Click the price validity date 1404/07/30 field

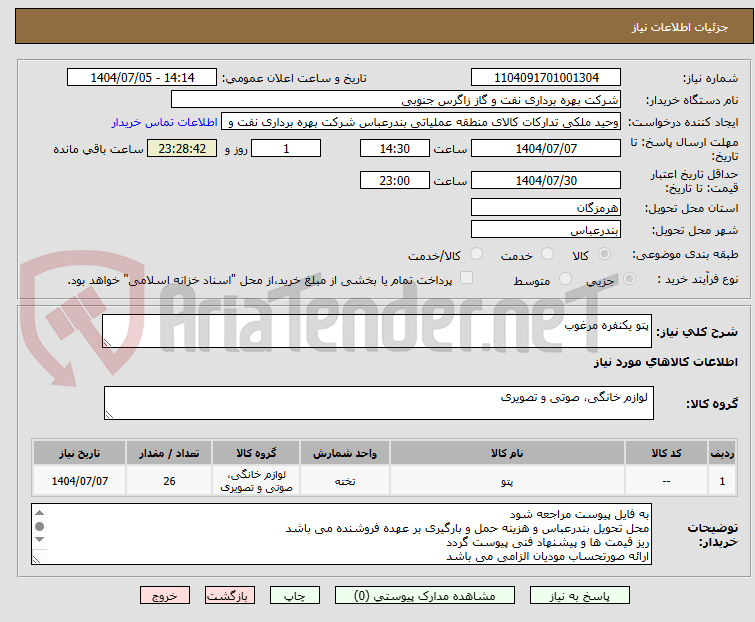tap(546, 181)
